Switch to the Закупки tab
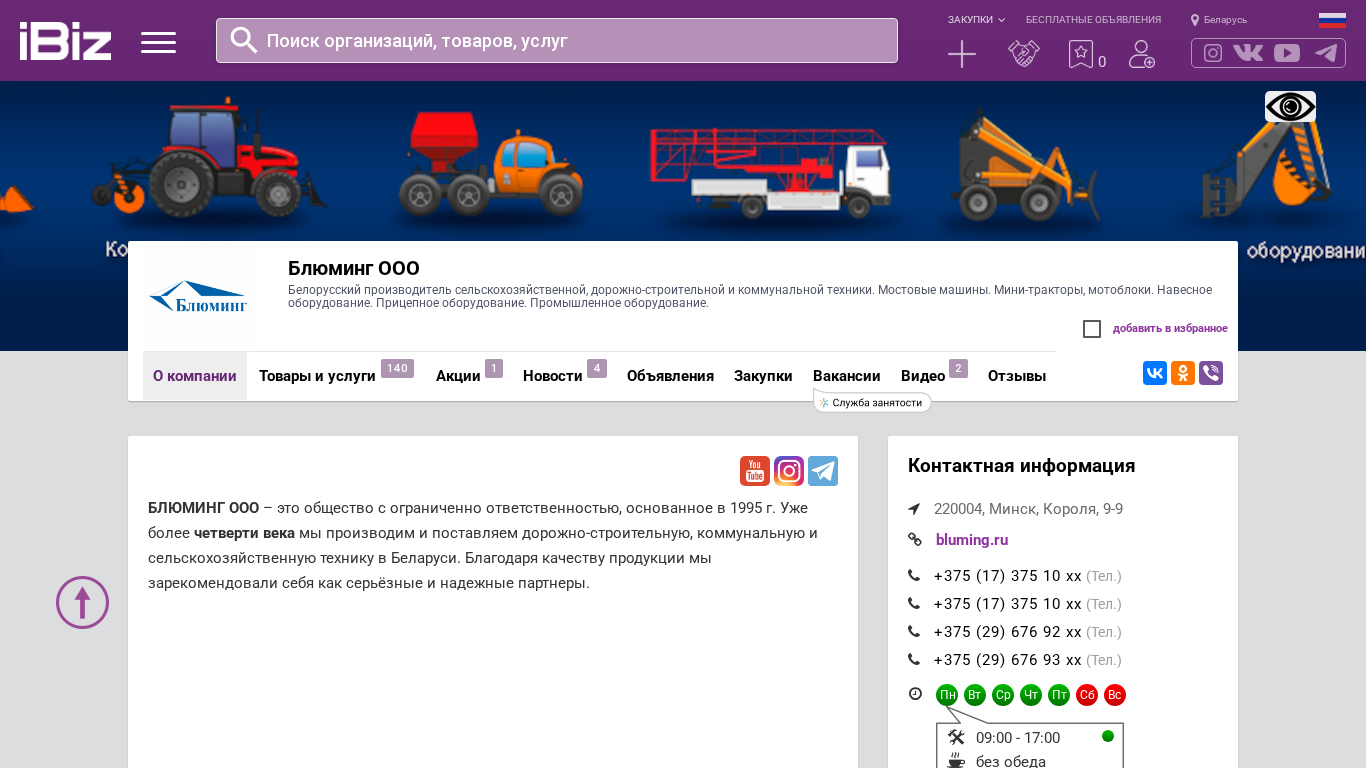The height and width of the screenshot is (768, 1366). click(763, 376)
